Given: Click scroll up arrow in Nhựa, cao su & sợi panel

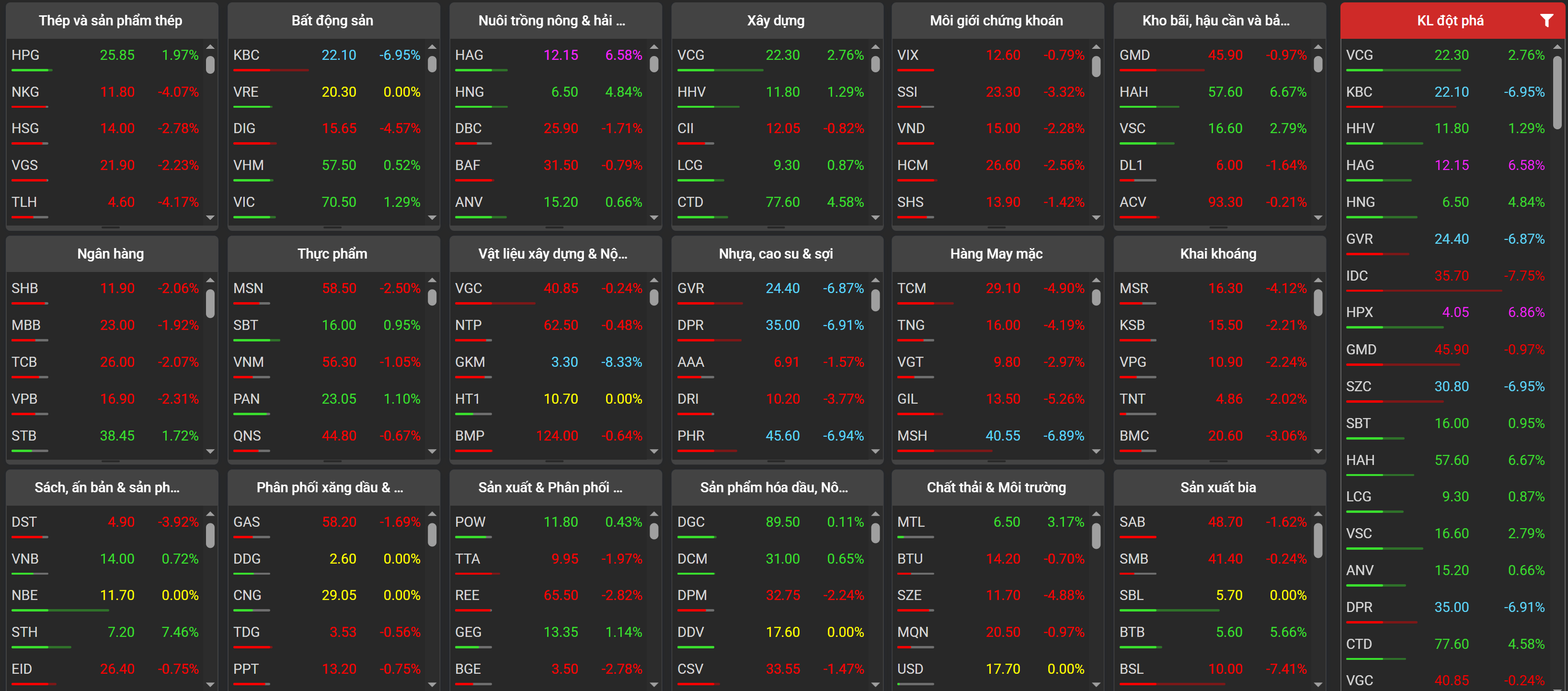Looking at the screenshot, I should pyautogui.click(x=875, y=281).
